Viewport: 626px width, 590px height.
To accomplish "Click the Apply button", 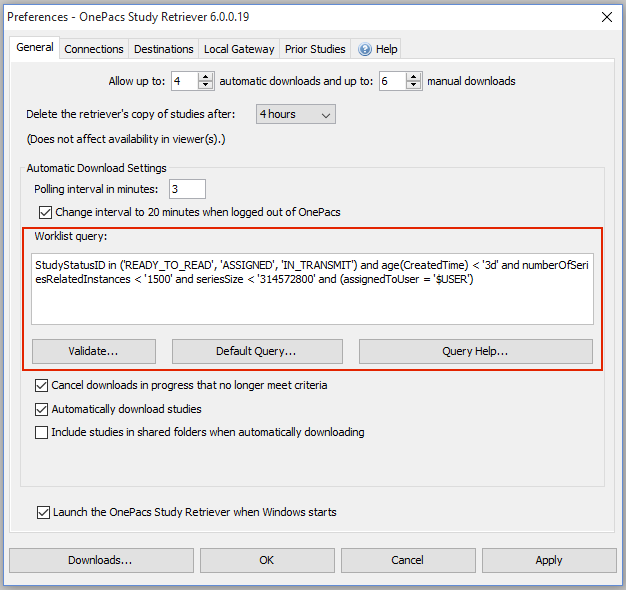I will pos(549,560).
